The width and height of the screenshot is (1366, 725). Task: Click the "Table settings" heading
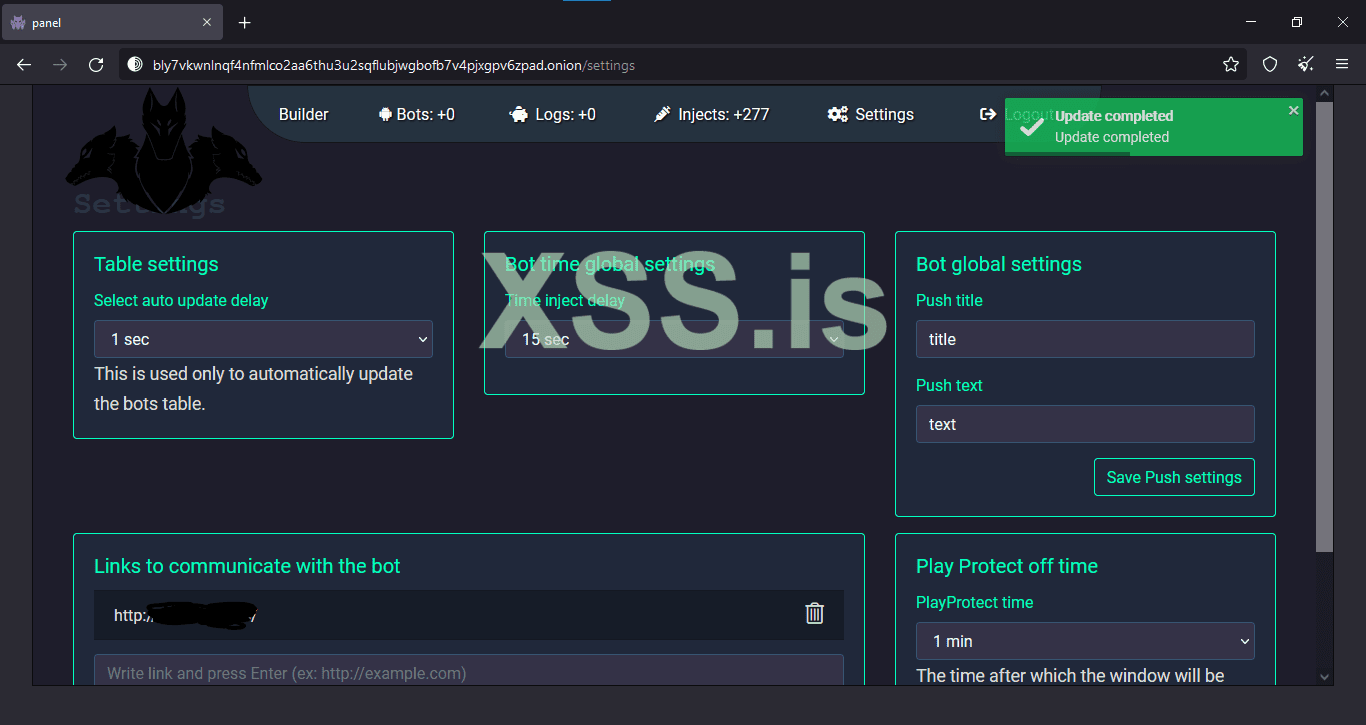(x=156, y=264)
